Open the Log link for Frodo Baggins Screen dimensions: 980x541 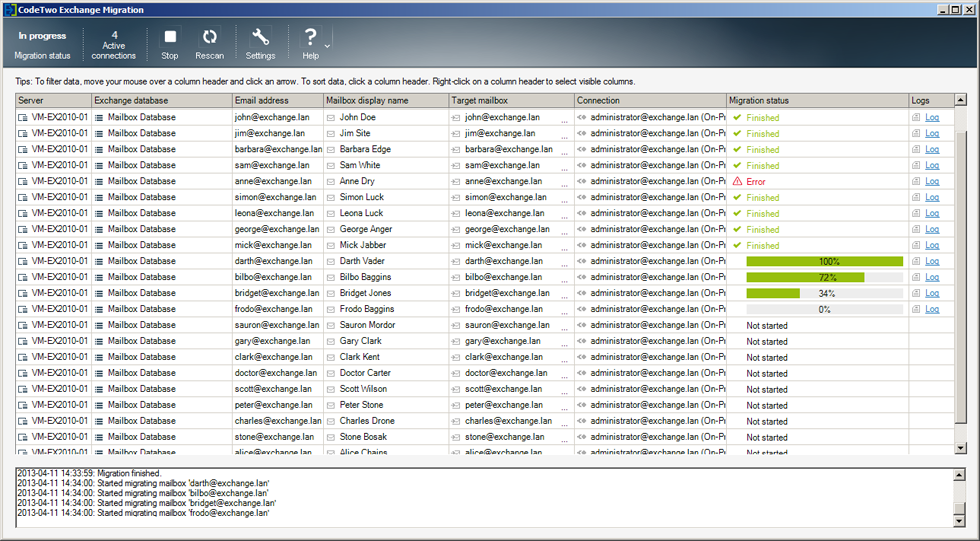(932, 309)
